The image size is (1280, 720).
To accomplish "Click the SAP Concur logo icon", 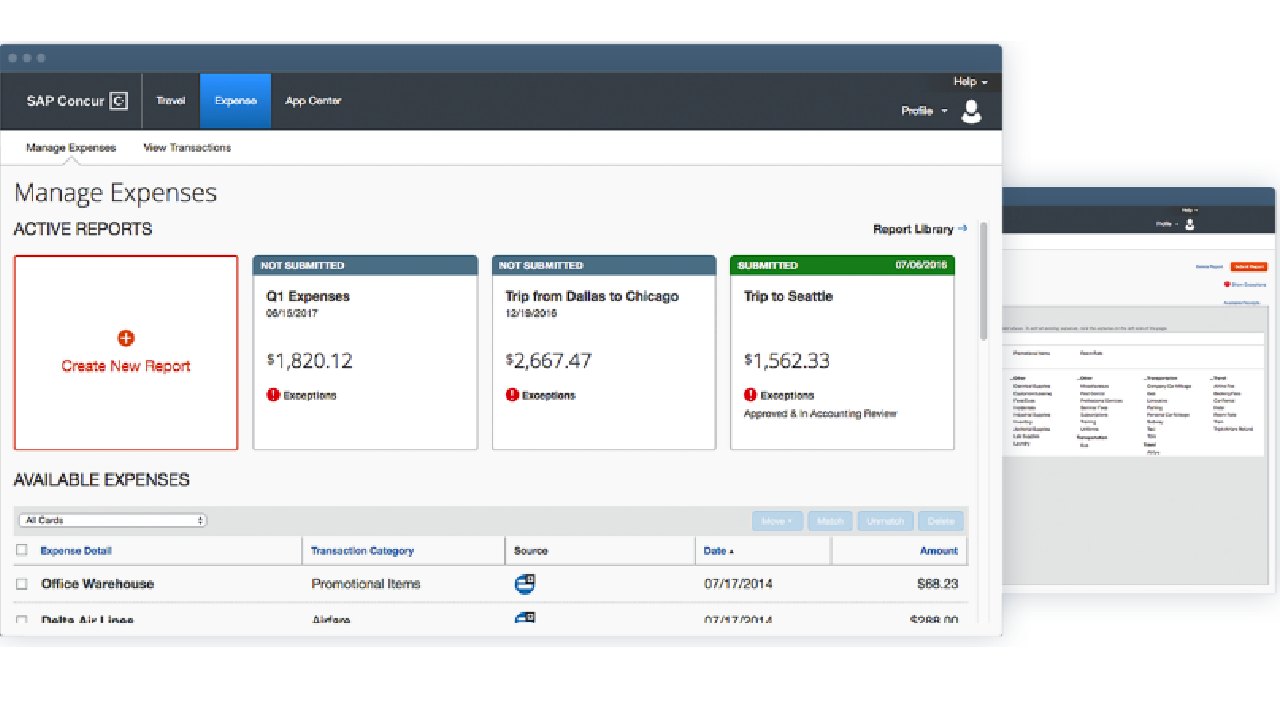I will point(118,101).
